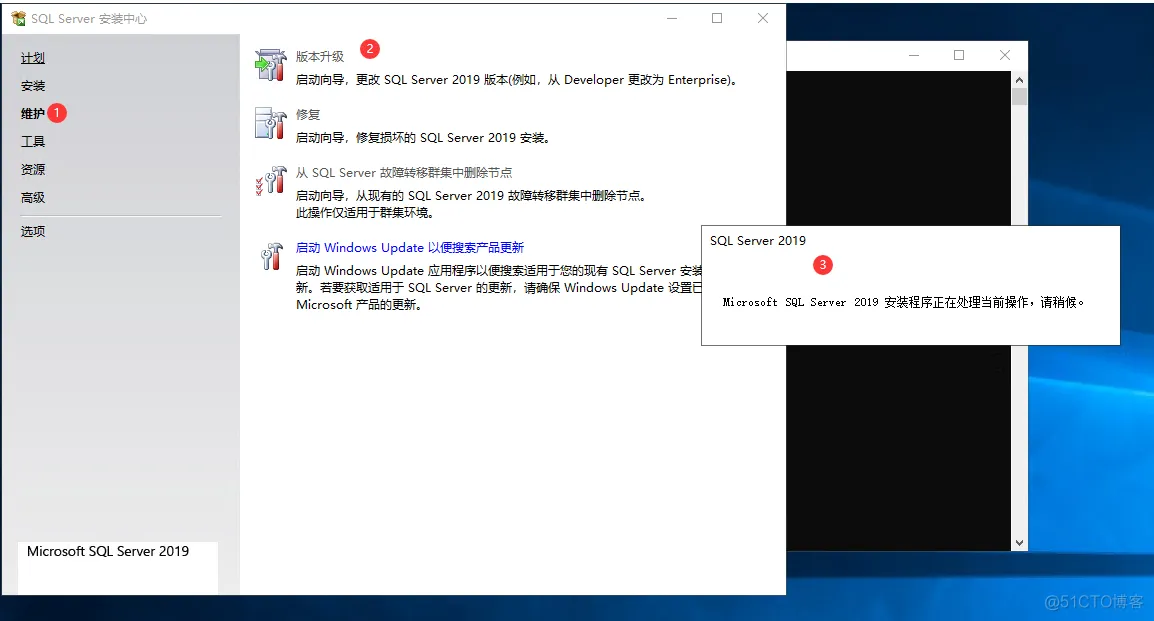
Task: Switch to the 安装 (Installation) page
Action: [33, 86]
